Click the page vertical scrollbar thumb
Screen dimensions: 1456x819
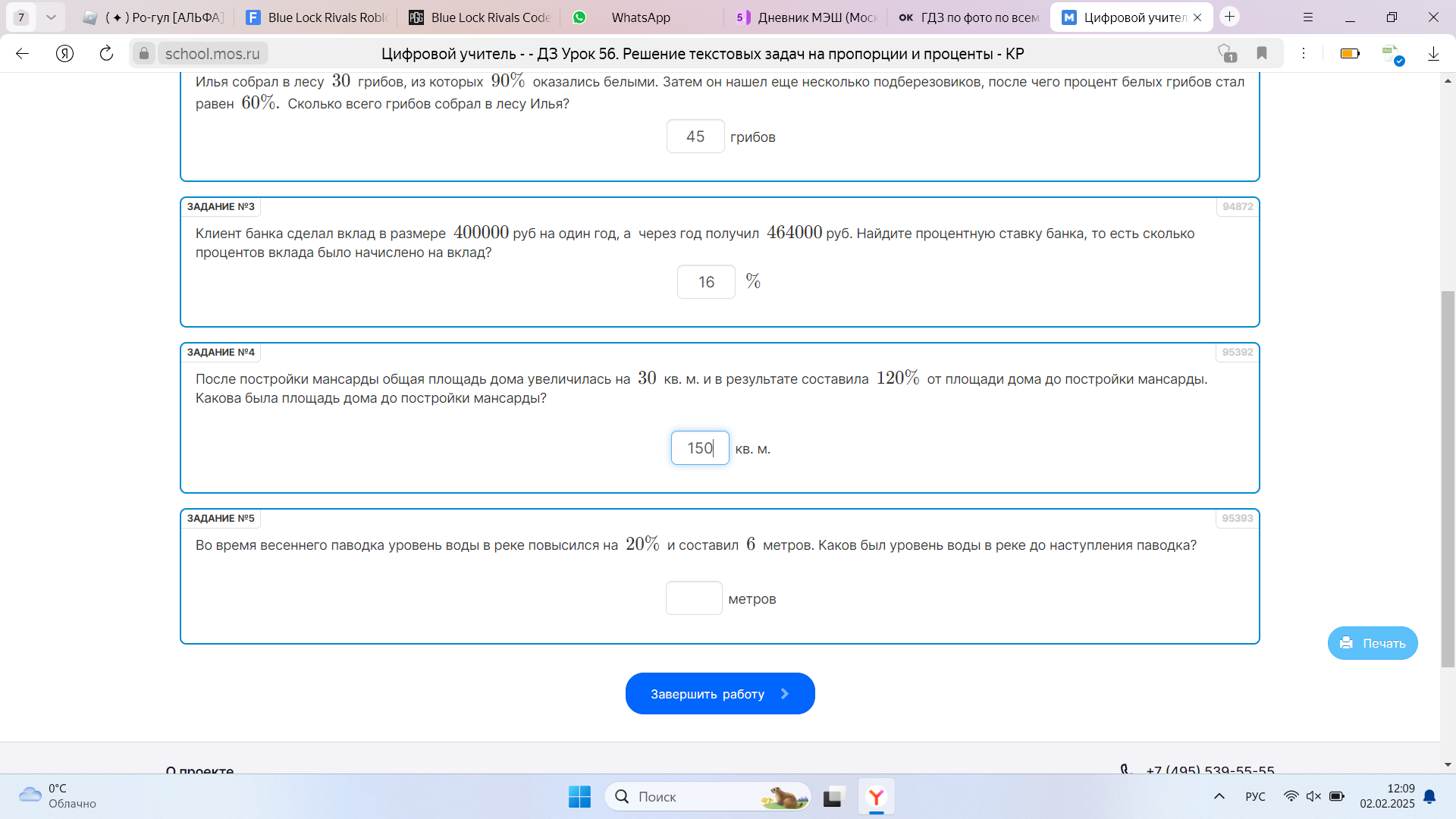(x=1448, y=479)
